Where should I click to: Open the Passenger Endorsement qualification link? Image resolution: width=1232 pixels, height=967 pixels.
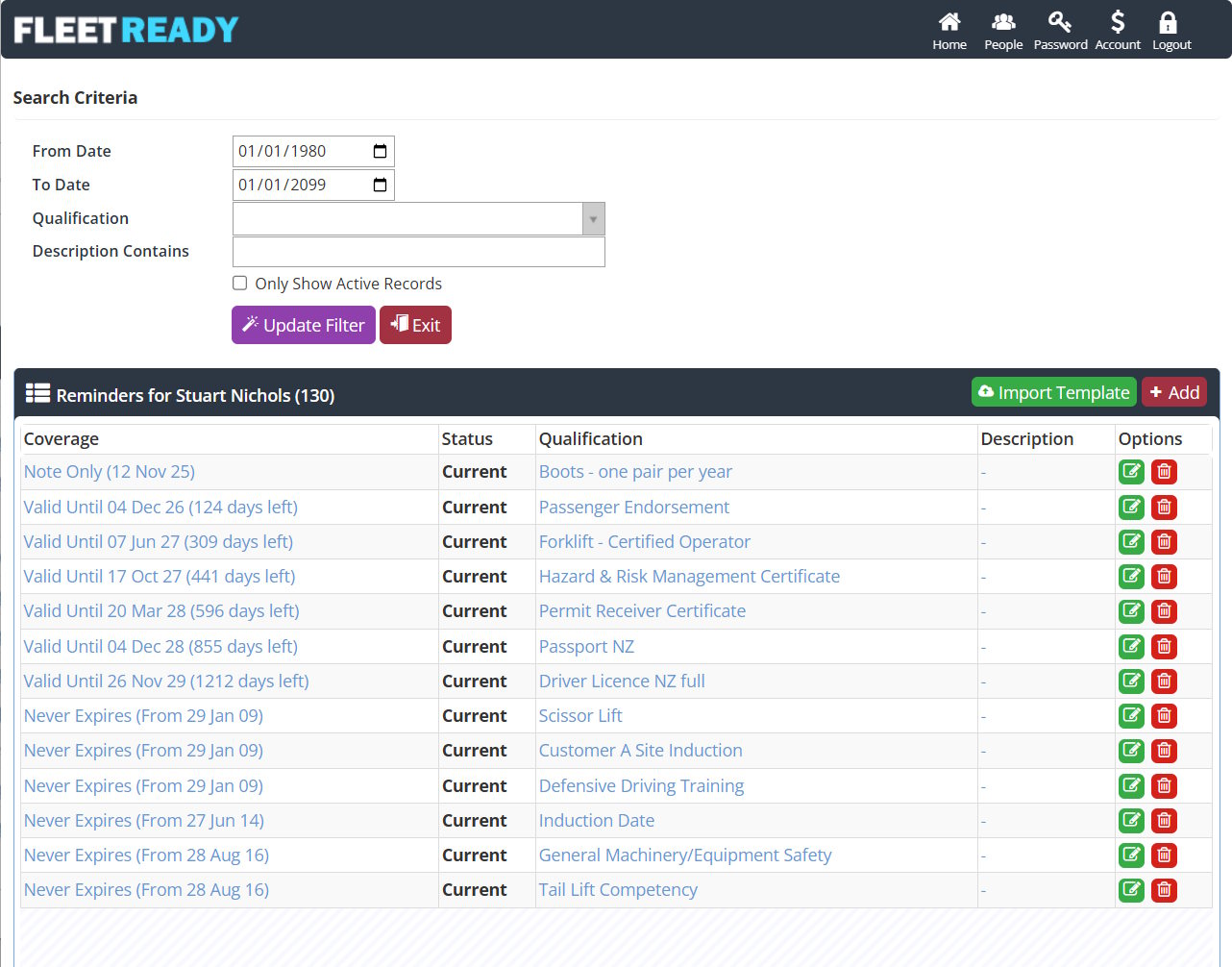click(x=634, y=507)
